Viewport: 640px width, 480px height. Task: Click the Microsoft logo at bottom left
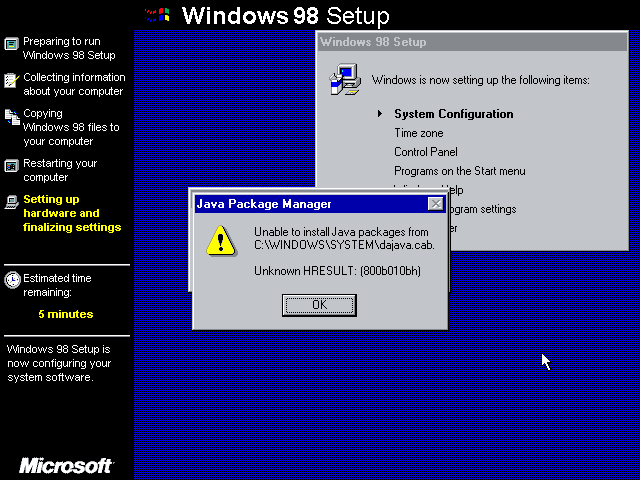(67, 466)
